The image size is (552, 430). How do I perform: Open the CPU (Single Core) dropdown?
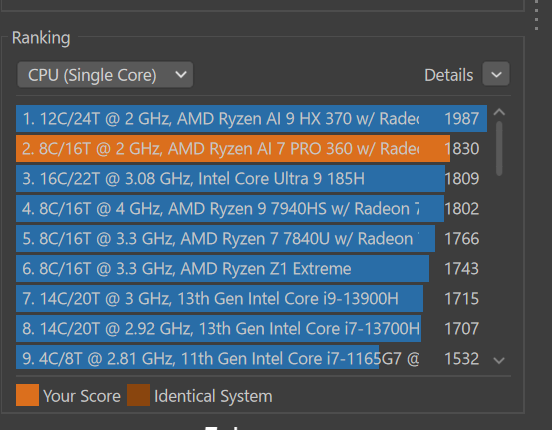click(x=105, y=75)
